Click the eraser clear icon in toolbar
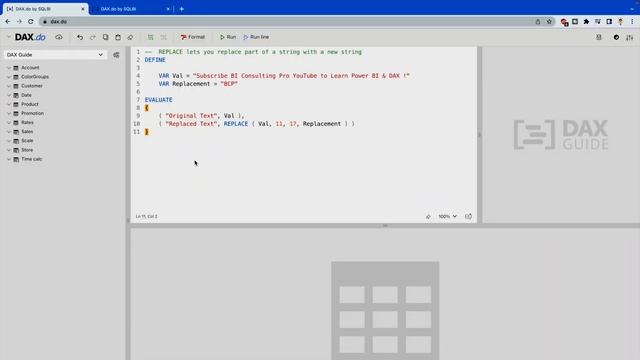This screenshot has height=360, width=640. pyautogui.click(x=130, y=37)
